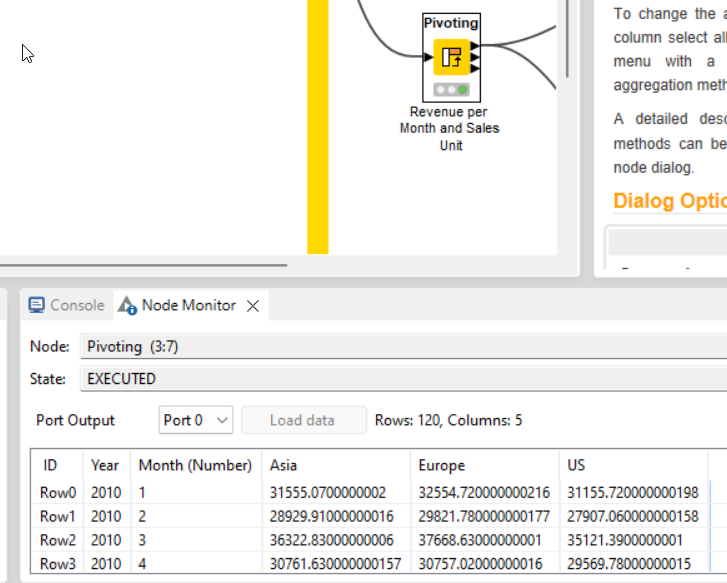Select the Row2 ID cell
The image size is (727, 583).
[58, 540]
